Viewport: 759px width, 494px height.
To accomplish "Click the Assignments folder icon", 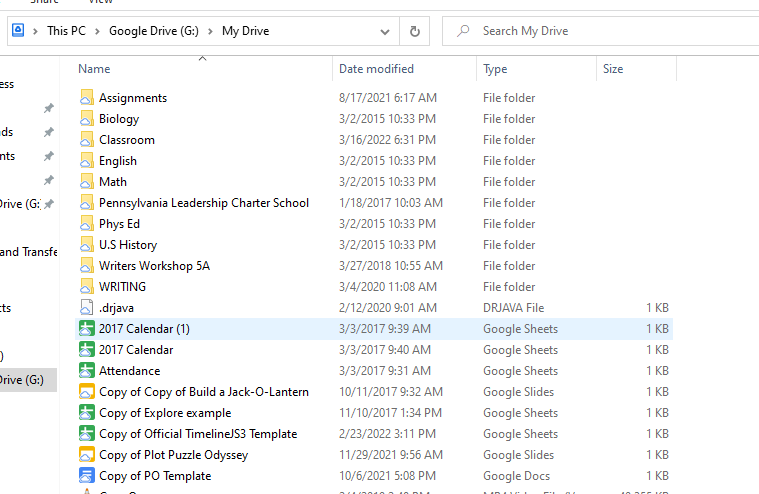I will [87, 97].
